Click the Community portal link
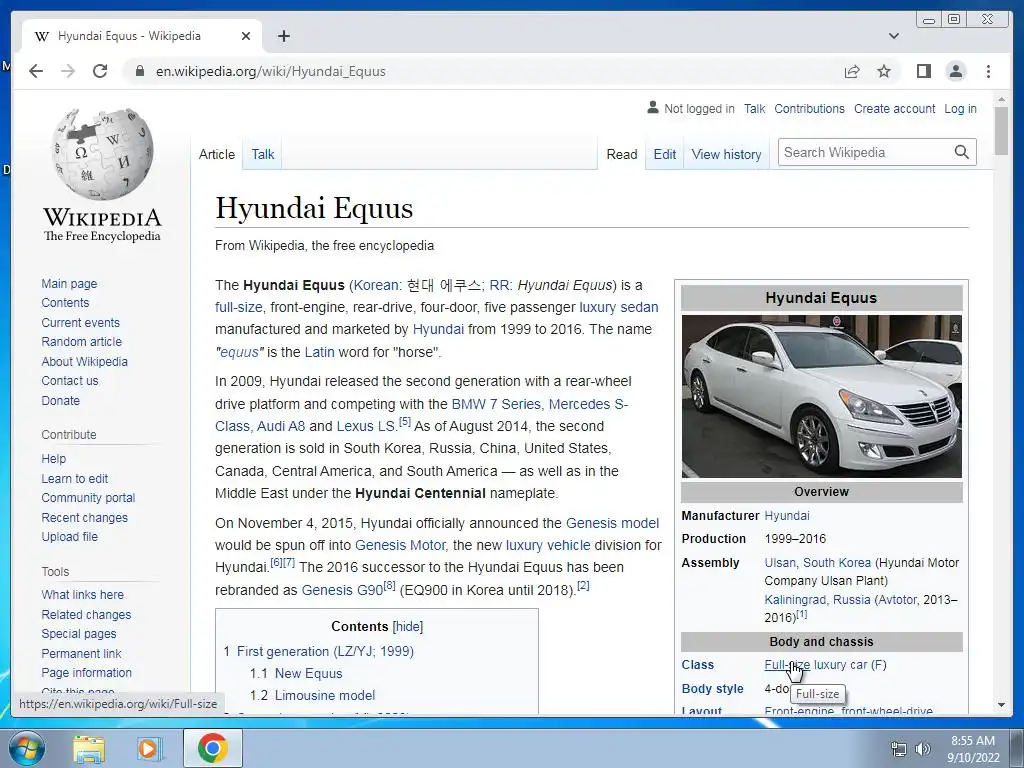Viewport: 1024px width, 768px height. (x=88, y=498)
